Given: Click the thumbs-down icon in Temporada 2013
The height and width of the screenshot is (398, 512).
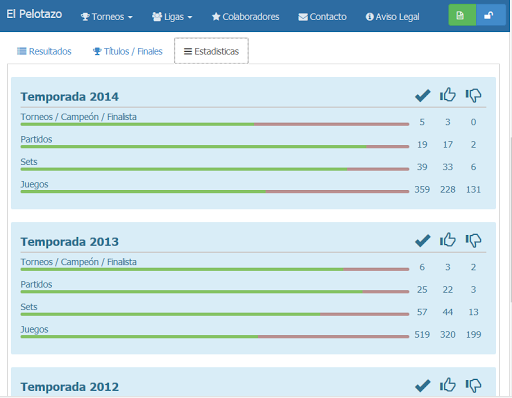Looking at the screenshot, I should click(x=473, y=241).
